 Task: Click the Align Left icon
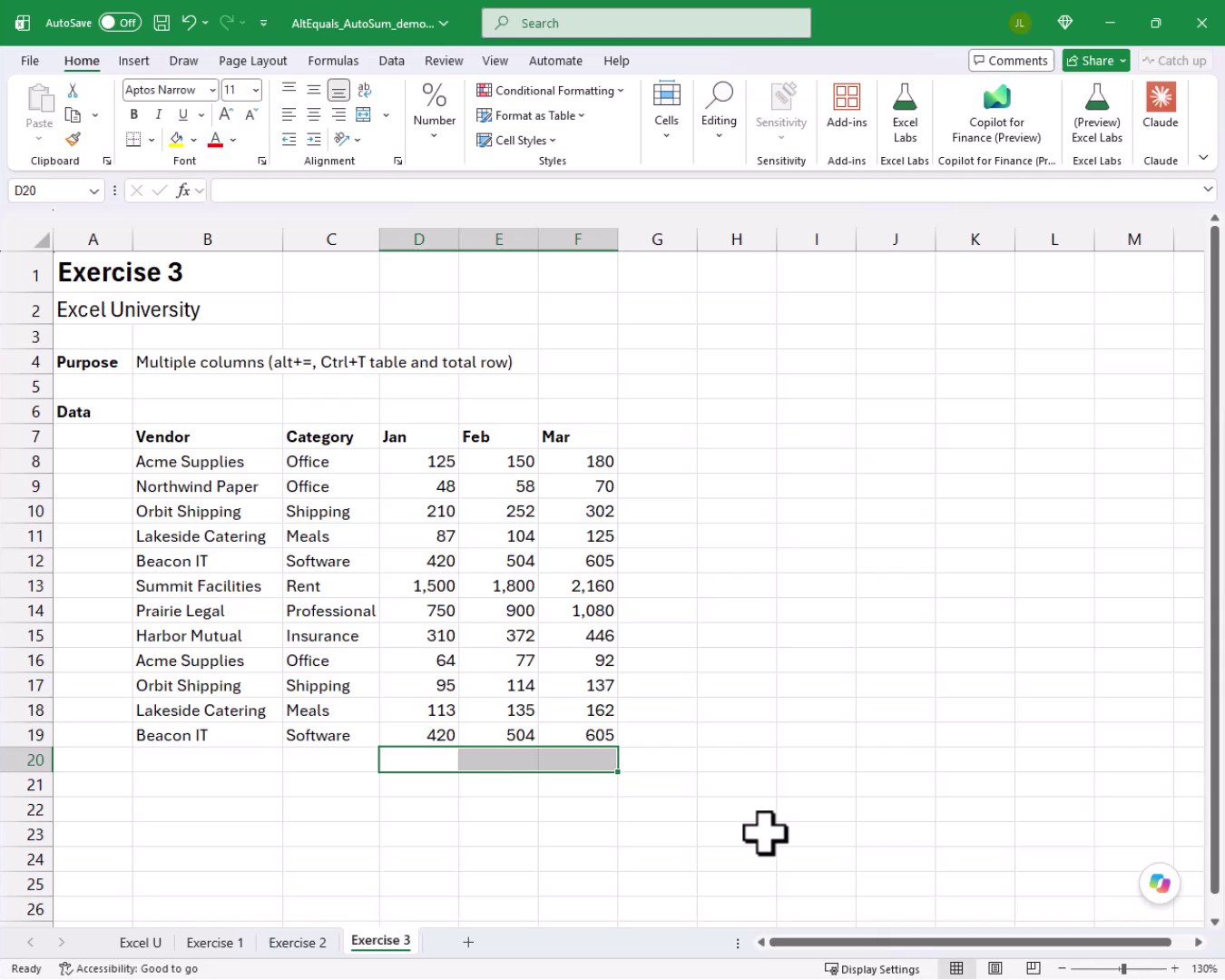(x=289, y=114)
